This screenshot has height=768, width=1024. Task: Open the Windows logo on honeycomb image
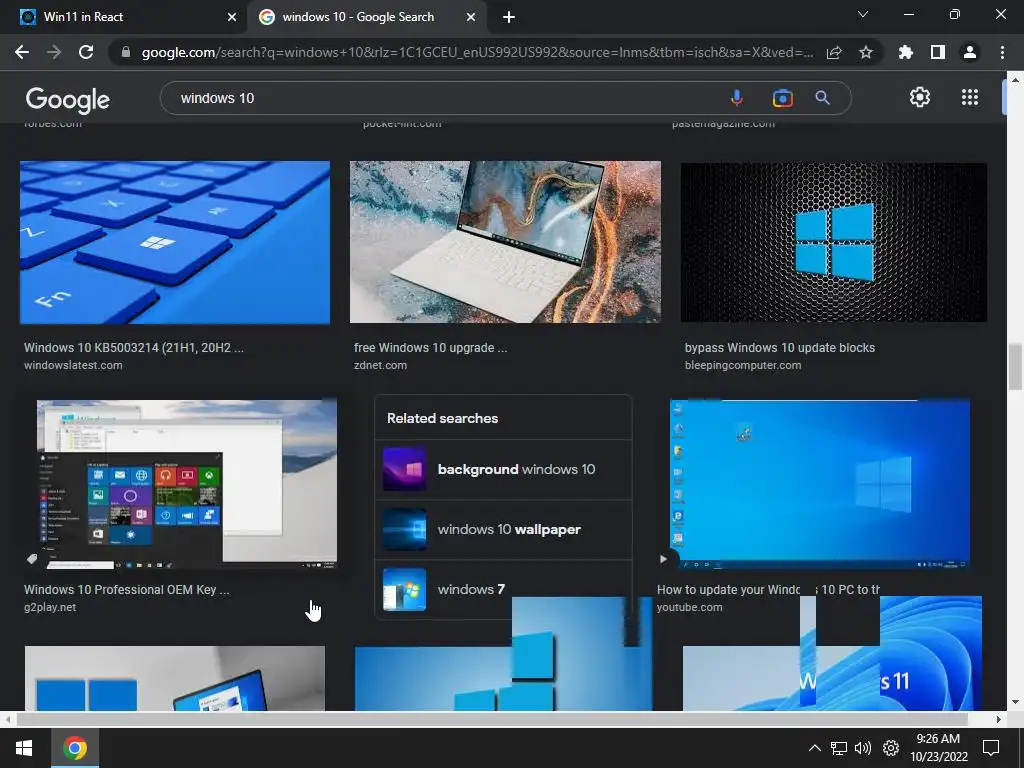click(834, 242)
